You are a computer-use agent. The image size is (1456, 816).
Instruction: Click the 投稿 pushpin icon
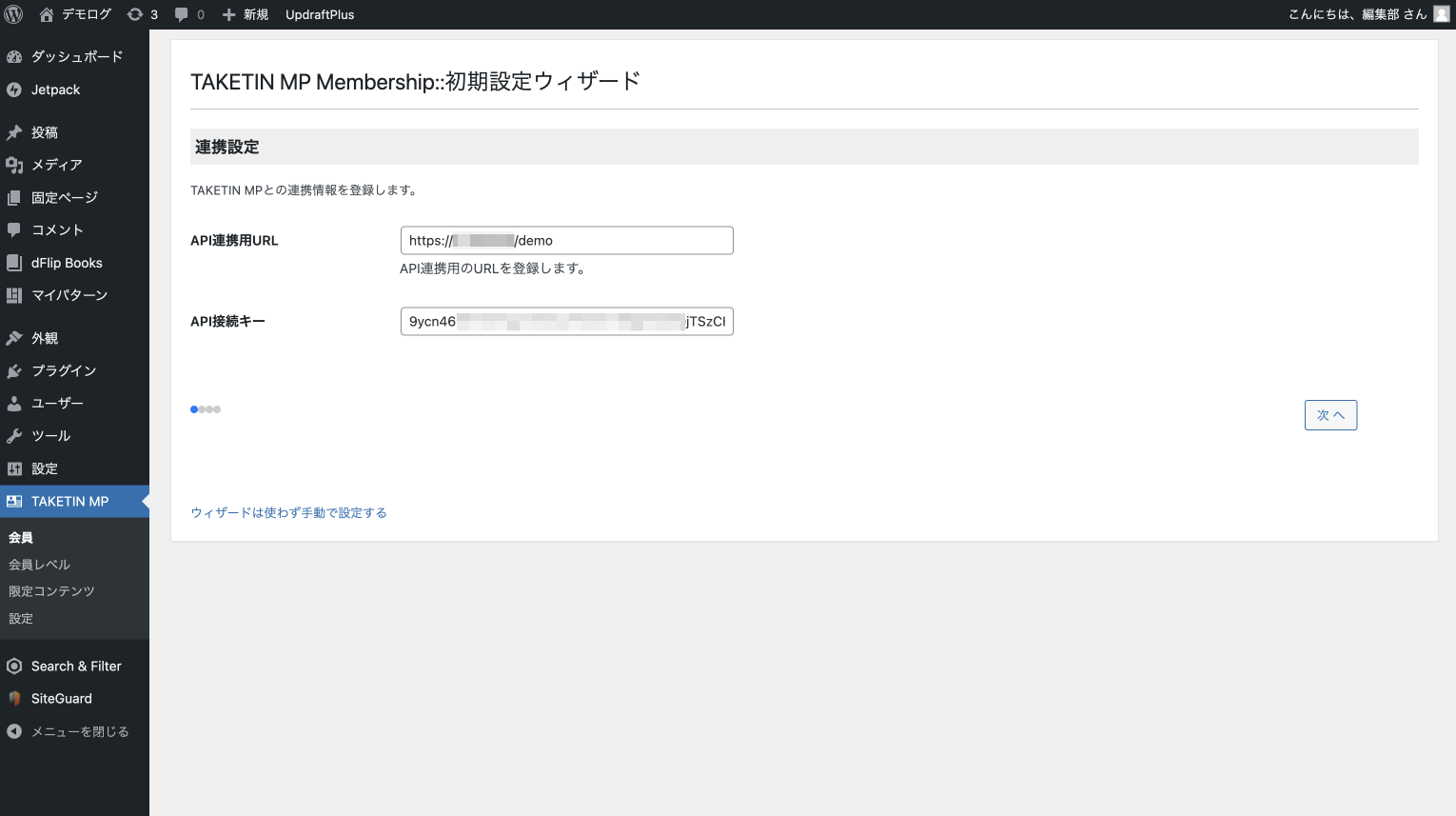pyautogui.click(x=14, y=132)
